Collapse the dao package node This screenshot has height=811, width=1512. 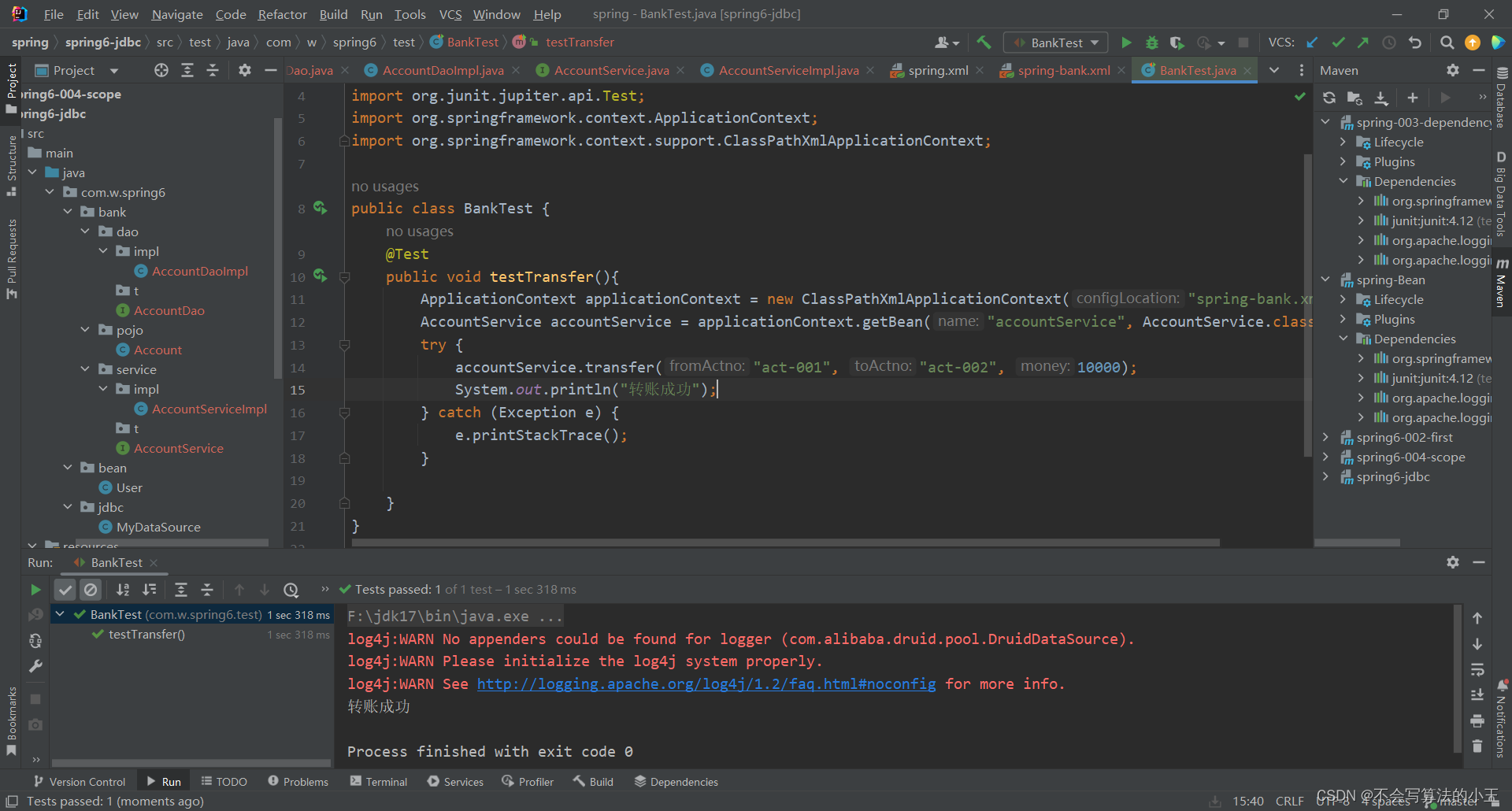pos(85,231)
